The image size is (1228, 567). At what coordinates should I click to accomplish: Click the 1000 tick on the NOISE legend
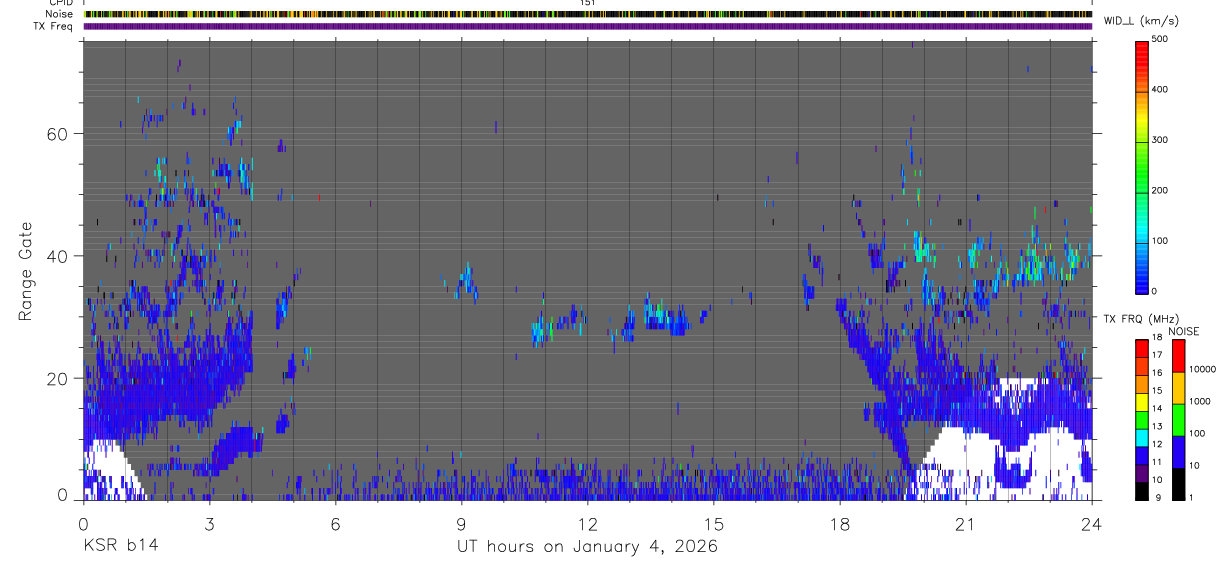tap(1200, 401)
